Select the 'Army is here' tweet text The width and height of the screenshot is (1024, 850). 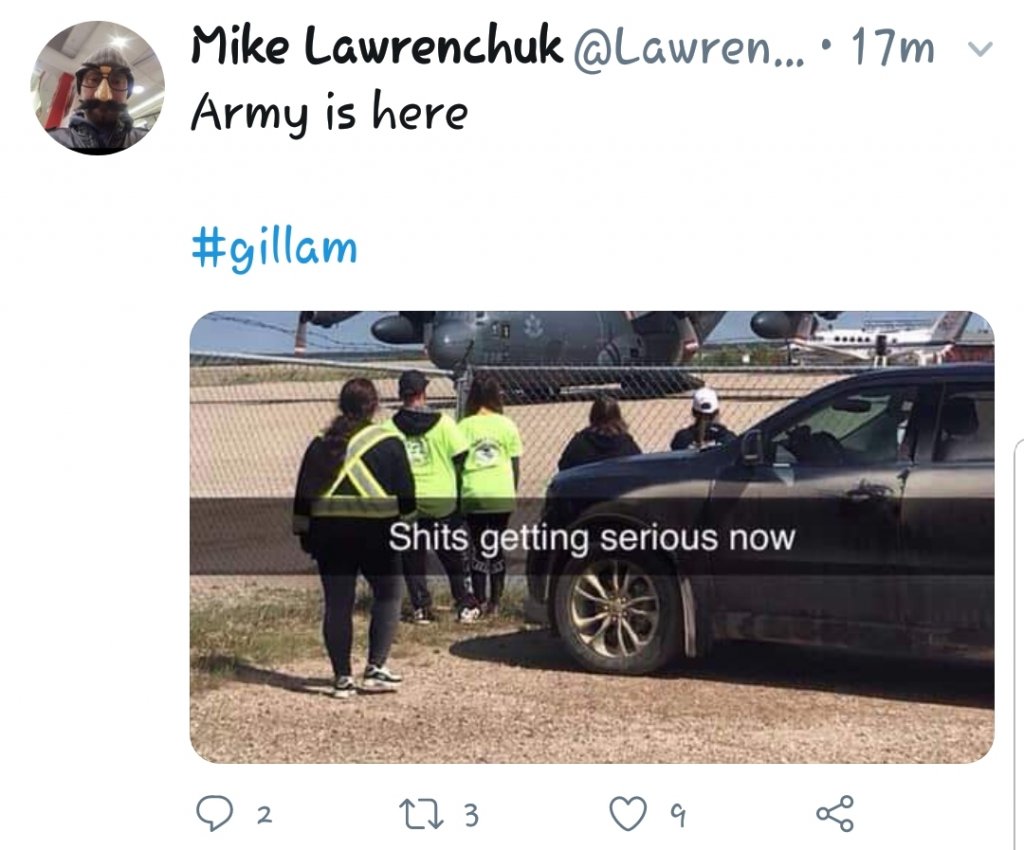point(329,113)
